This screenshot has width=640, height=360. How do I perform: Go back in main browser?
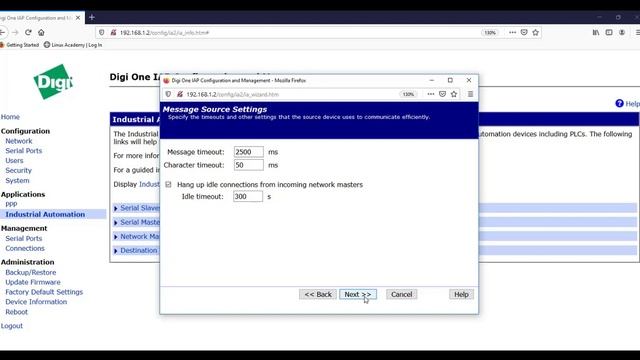2,32
